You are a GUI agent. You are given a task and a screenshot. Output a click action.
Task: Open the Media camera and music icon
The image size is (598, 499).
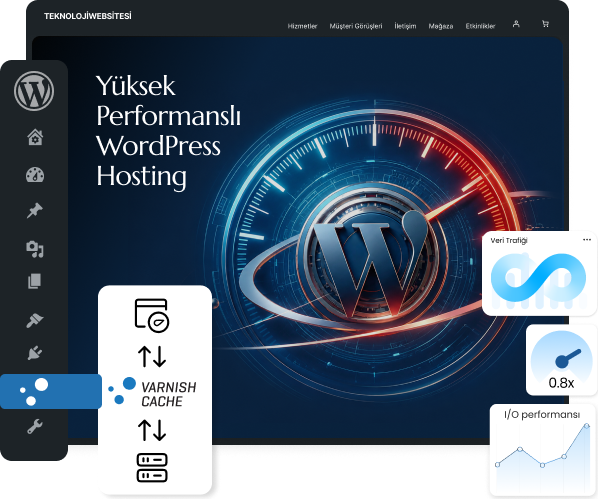(35, 249)
